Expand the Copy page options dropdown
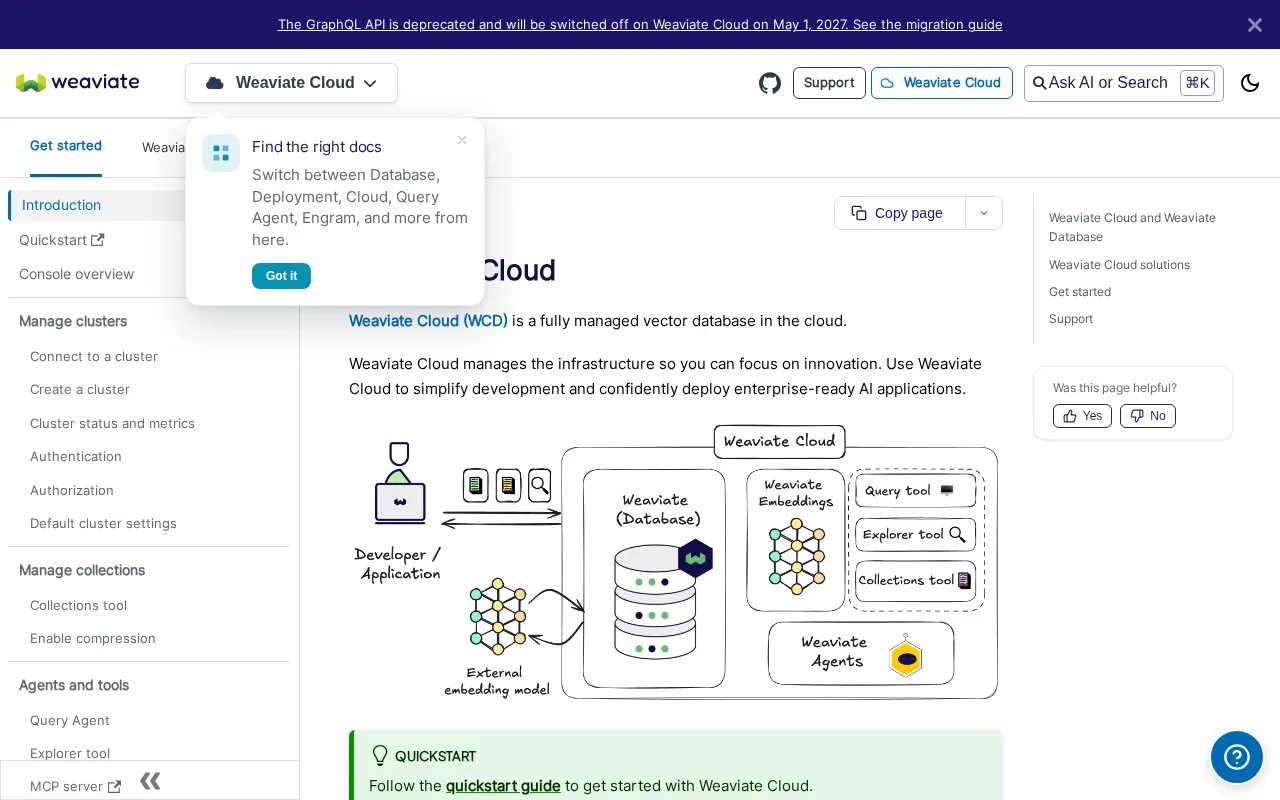This screenshot has width=1280, height=800. (x=984, y=213)
